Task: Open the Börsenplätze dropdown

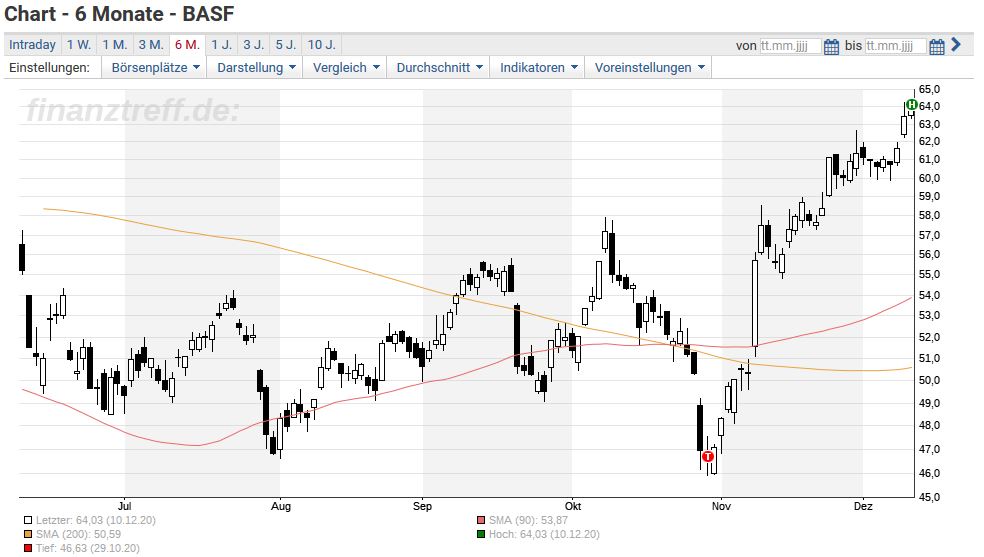Action: [x=155, y=68]
